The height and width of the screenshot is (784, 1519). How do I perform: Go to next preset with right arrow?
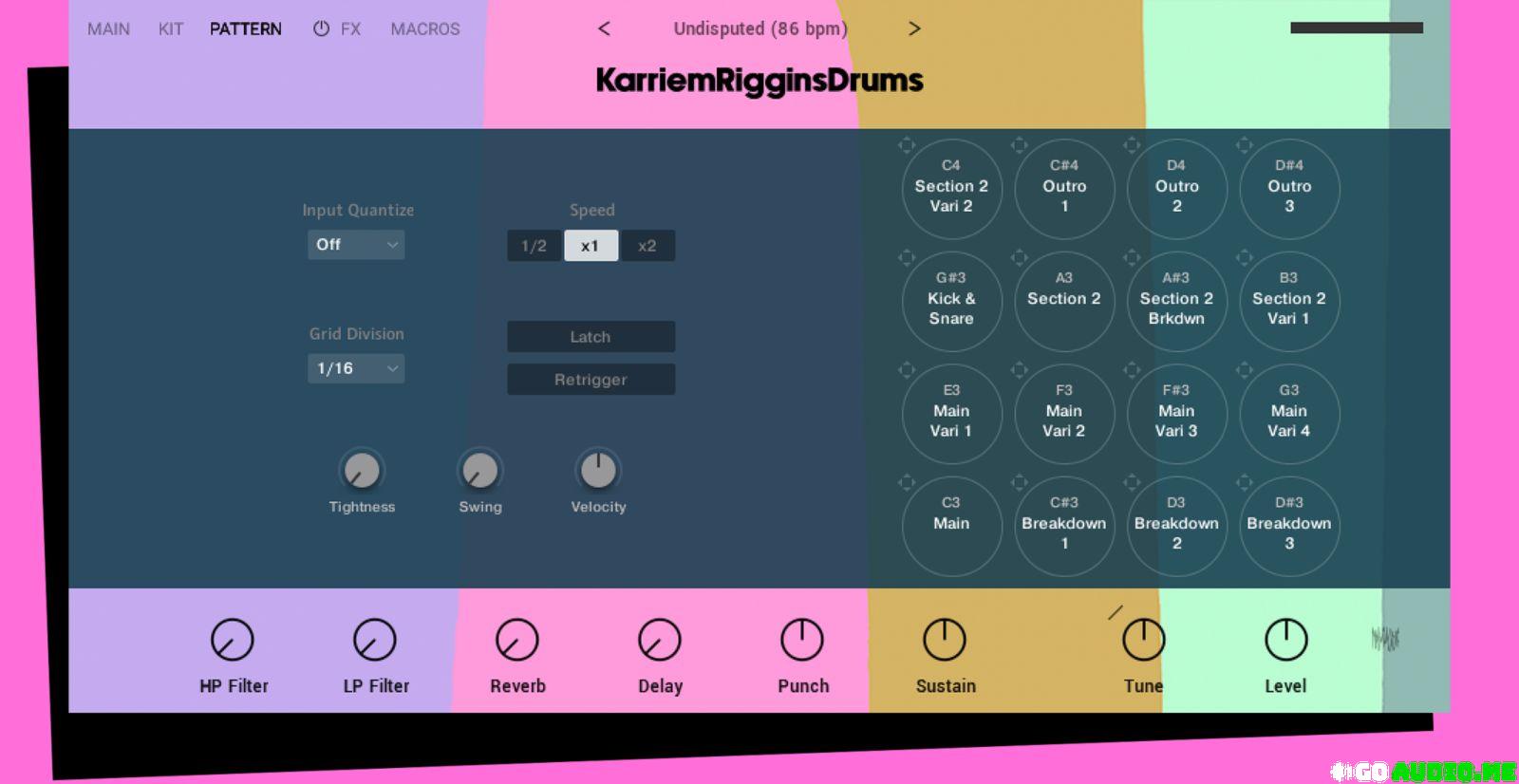pyautogui.click(x=914, y=28)
